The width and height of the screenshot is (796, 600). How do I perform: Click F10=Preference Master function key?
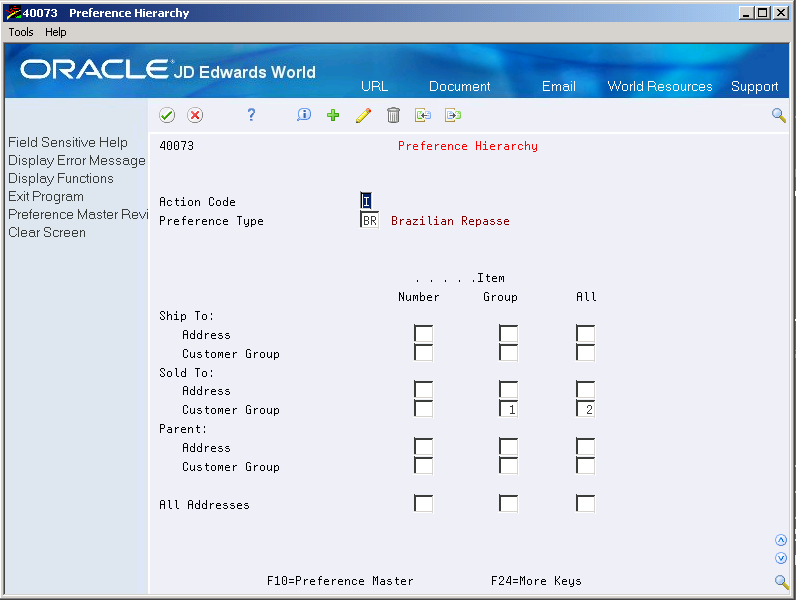(x=340, y=581)
